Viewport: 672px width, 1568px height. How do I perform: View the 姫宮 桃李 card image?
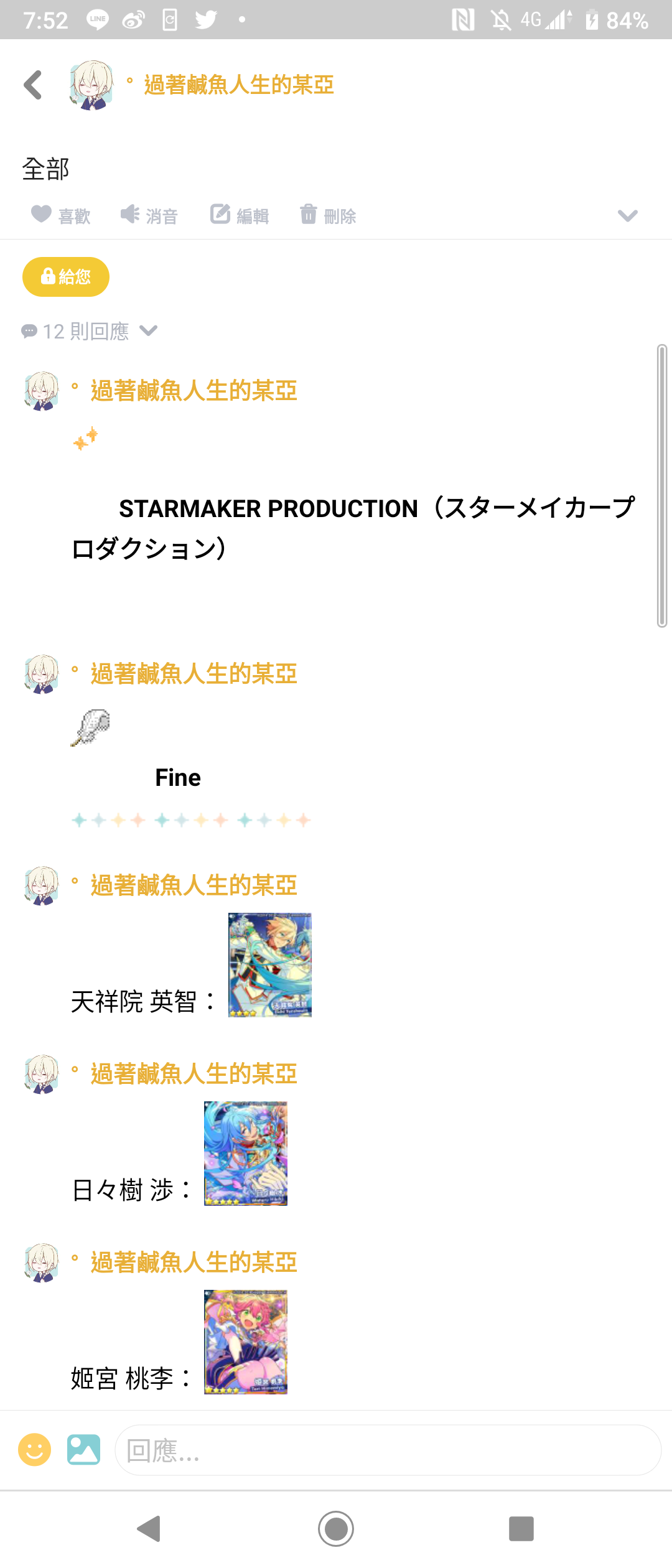(x=246, y=1342)
